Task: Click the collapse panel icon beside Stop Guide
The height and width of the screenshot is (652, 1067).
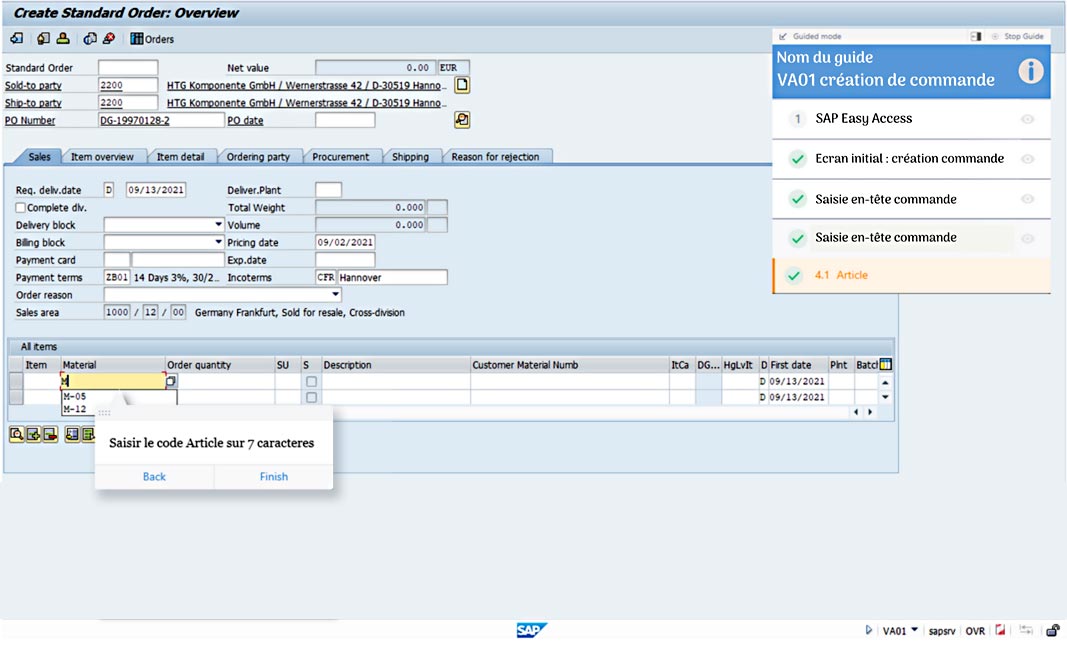Action: coord(975,36)
